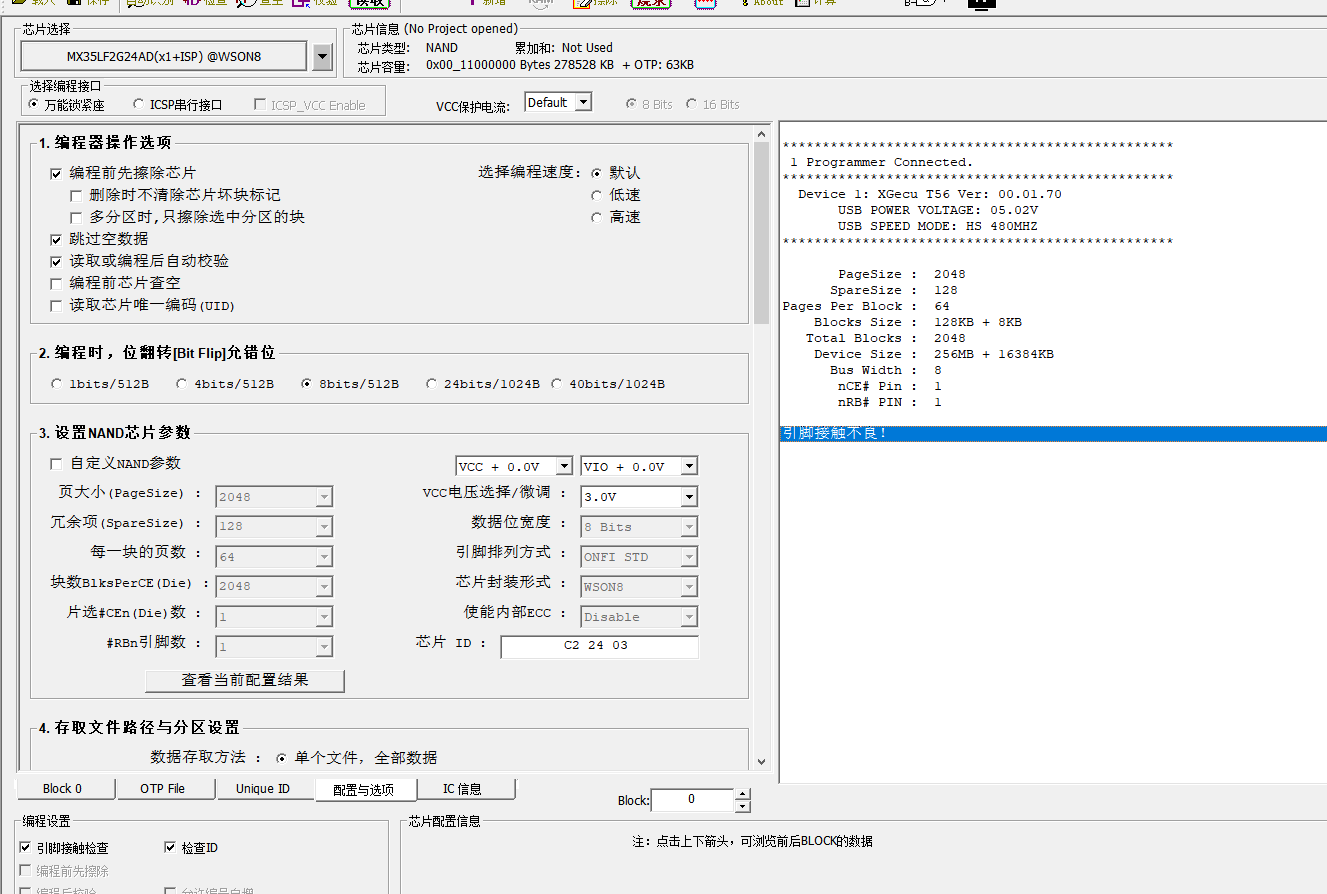Viewport: 1327px width, 894px height.
Task: Enable 编程前芯片查空 checkbox
Action: point(56,283)
